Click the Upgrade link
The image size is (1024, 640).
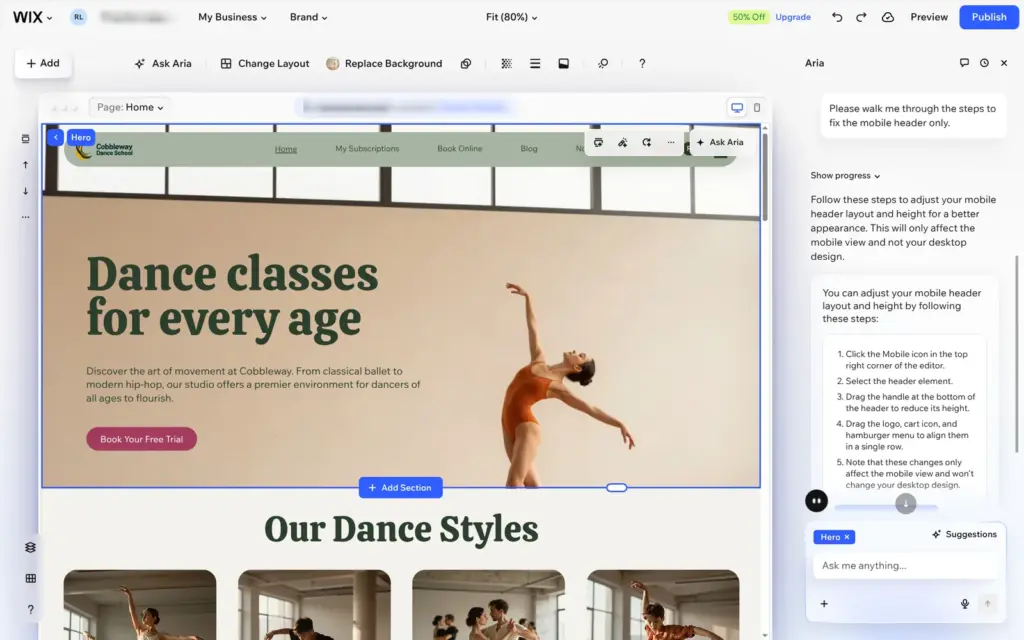[793, 18]
